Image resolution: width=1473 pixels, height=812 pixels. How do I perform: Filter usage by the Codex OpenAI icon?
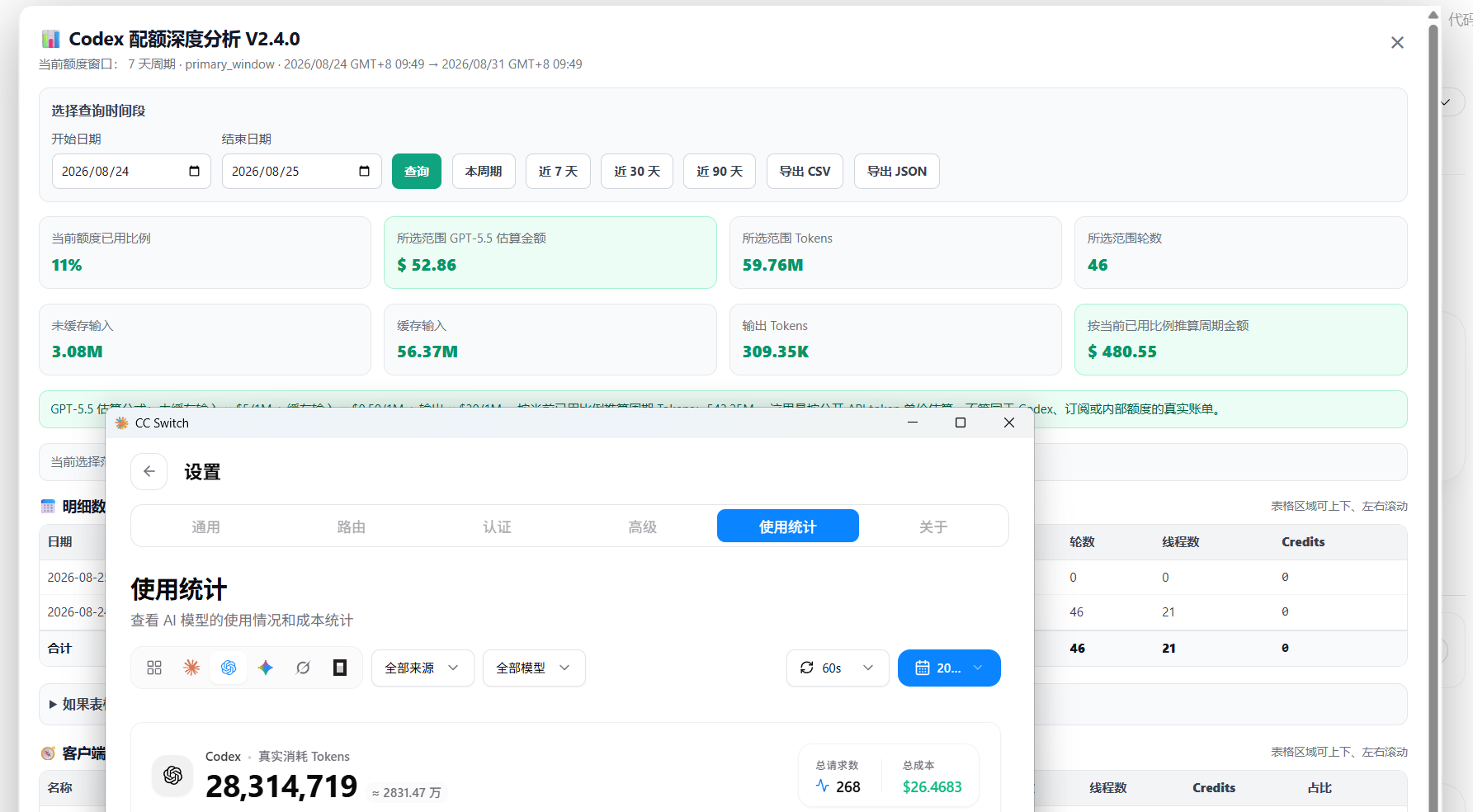pos(229,668)
